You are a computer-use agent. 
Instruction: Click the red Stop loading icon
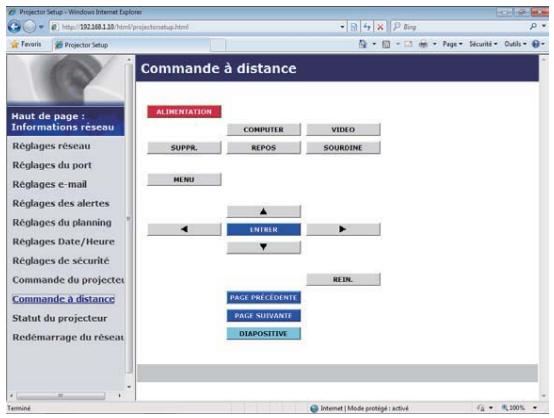(x=380, y=27)
